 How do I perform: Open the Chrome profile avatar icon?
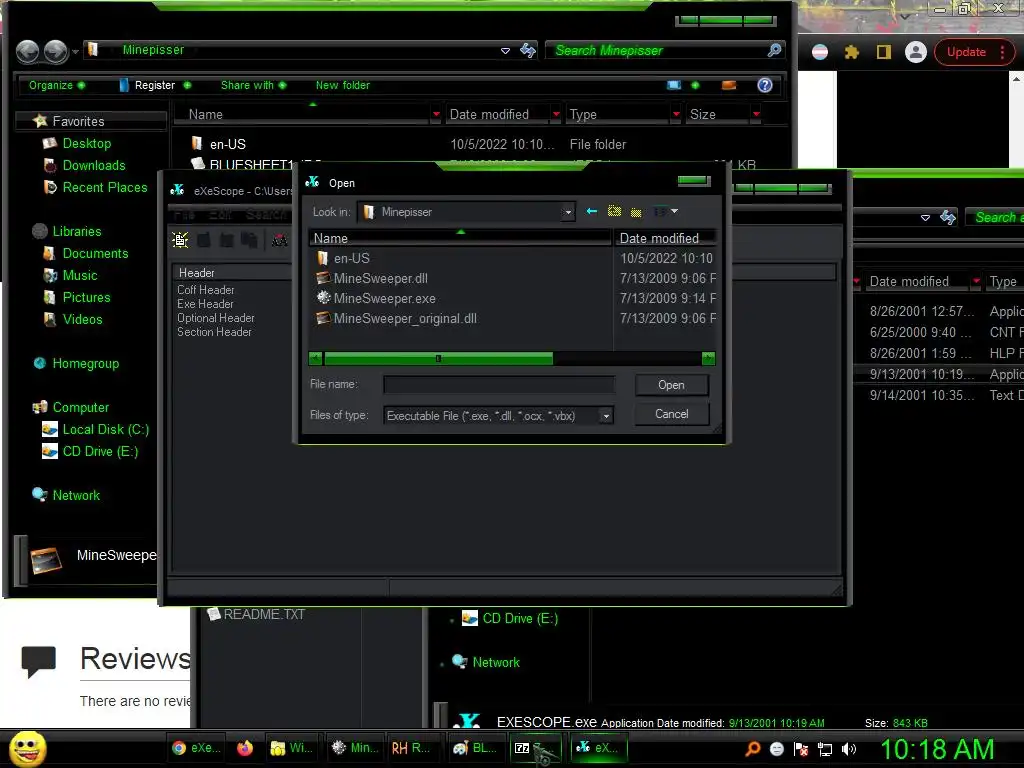coord(916,52)
